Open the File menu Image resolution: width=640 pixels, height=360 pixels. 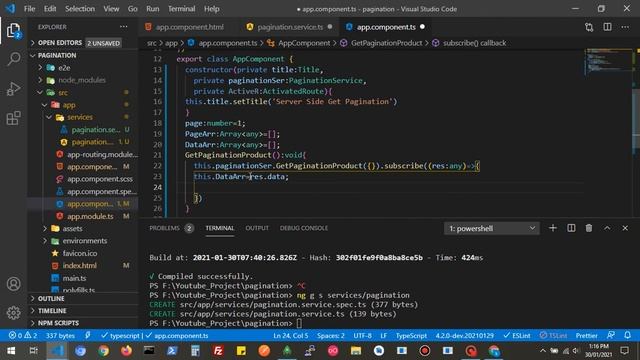29,9
